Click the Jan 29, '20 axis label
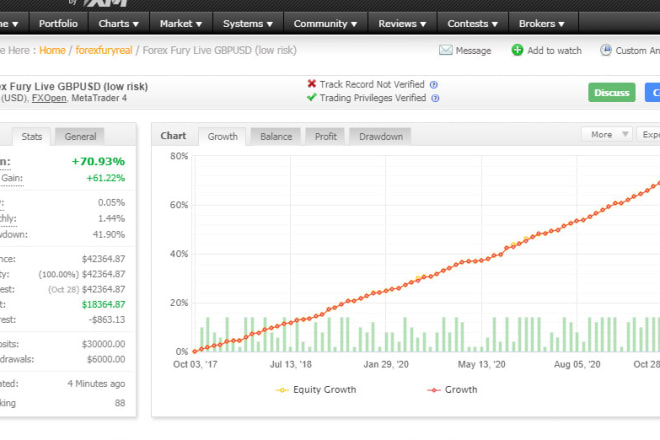 coord(386,364)
